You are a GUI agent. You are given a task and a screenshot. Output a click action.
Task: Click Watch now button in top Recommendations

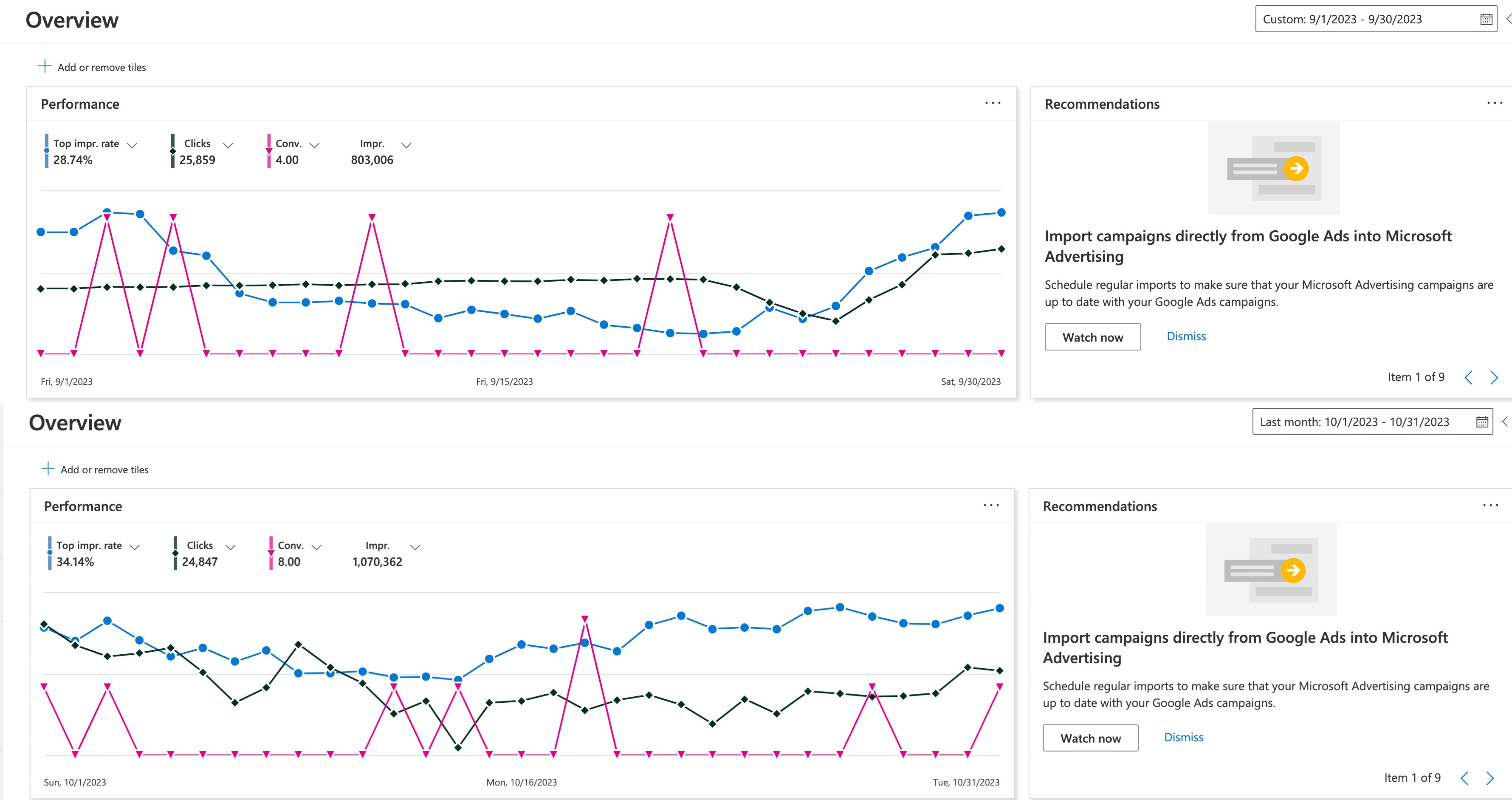coord(1090,335)
